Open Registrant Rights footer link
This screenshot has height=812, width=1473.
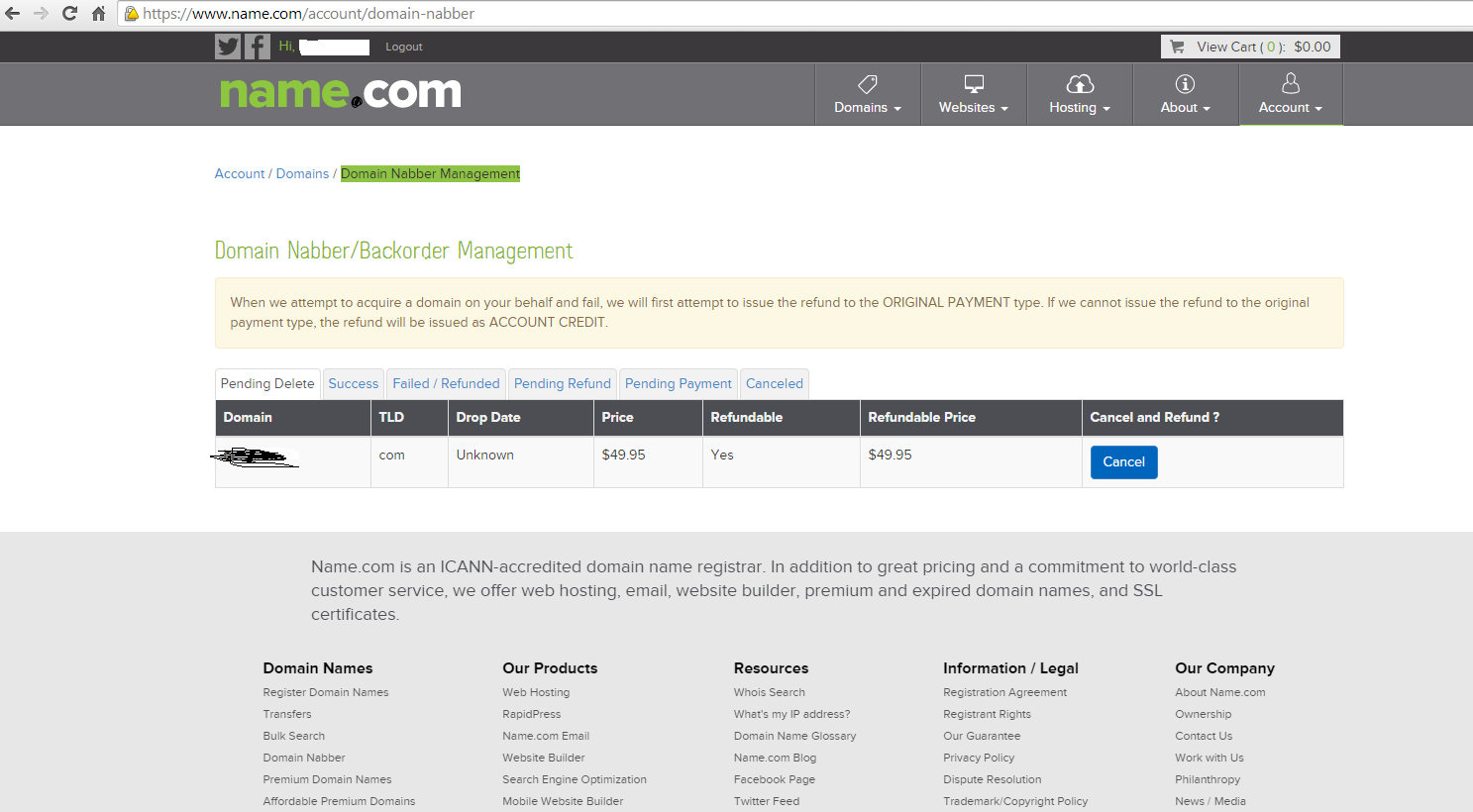(x=988, y=714)
